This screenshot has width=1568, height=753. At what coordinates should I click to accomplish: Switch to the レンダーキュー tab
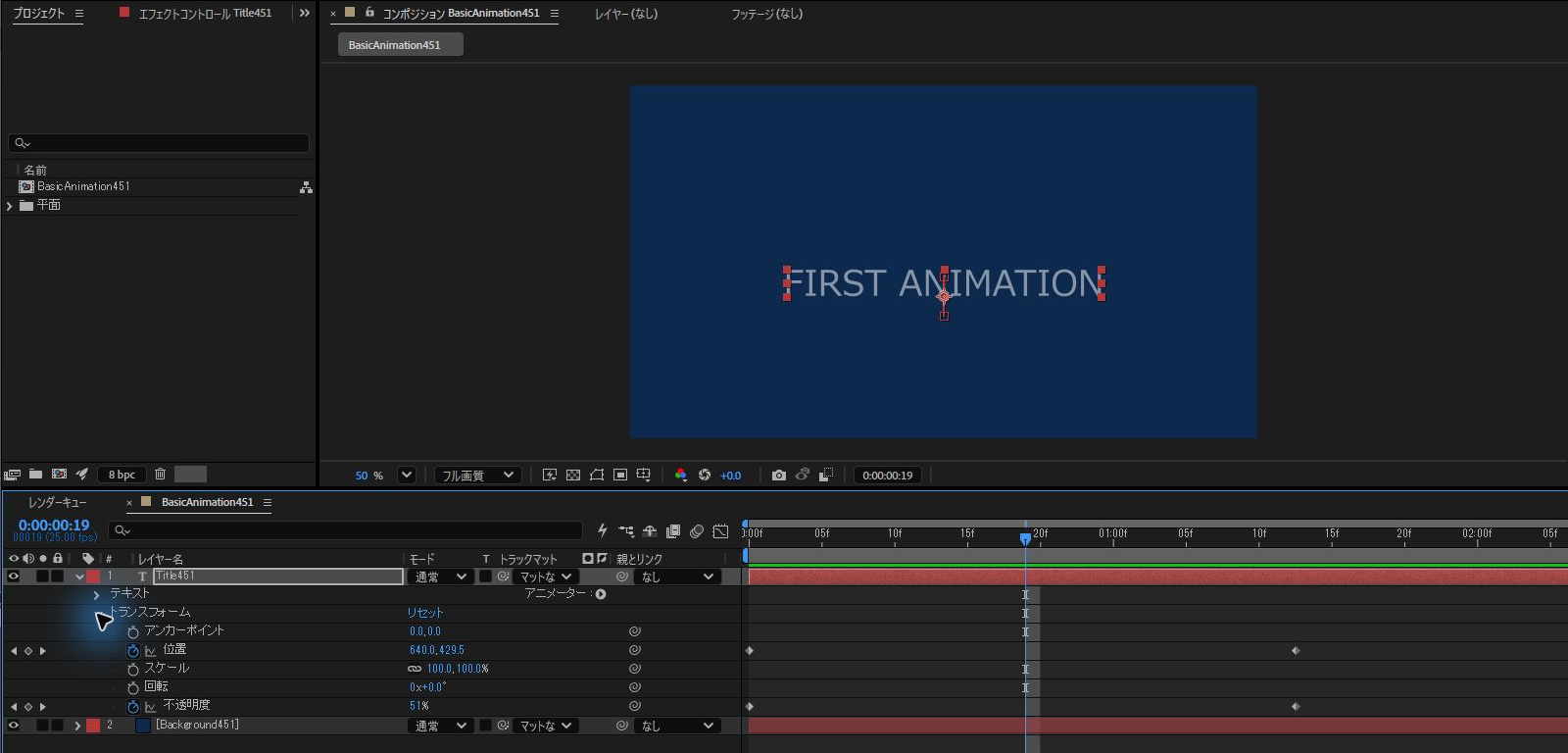(x=57, y=502)
